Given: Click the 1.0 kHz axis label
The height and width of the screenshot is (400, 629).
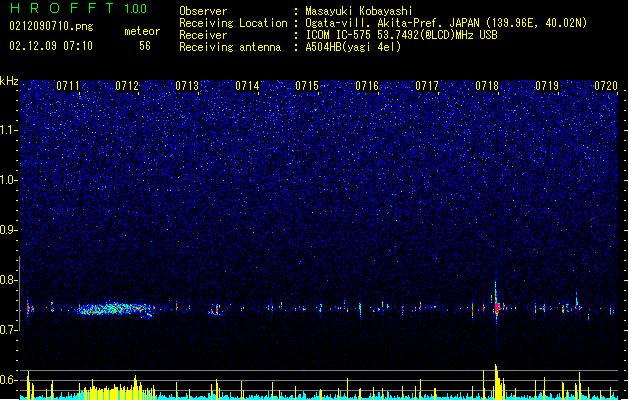Looking at the screenshot, I should [9, 180].
